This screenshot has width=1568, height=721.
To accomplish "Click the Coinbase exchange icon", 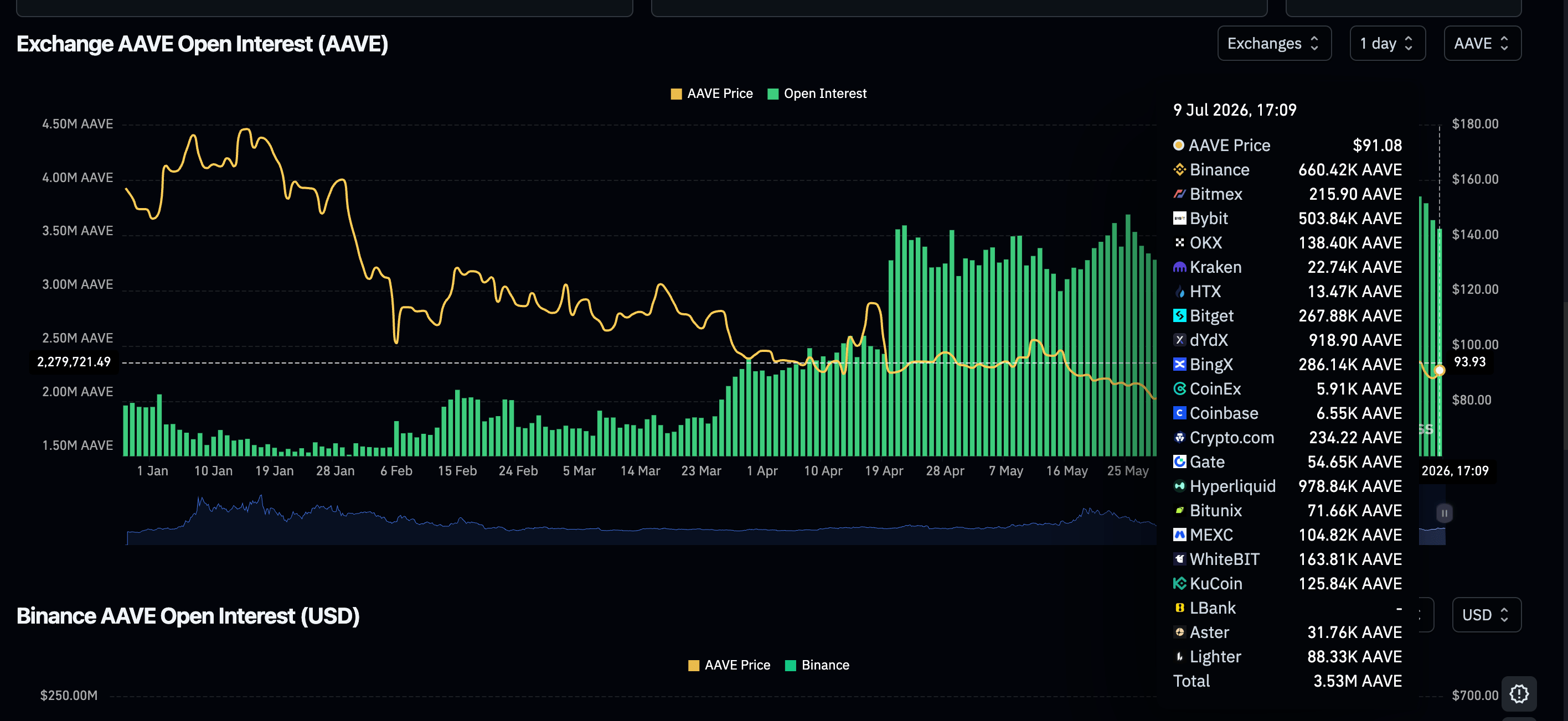I will point(1179,413).
